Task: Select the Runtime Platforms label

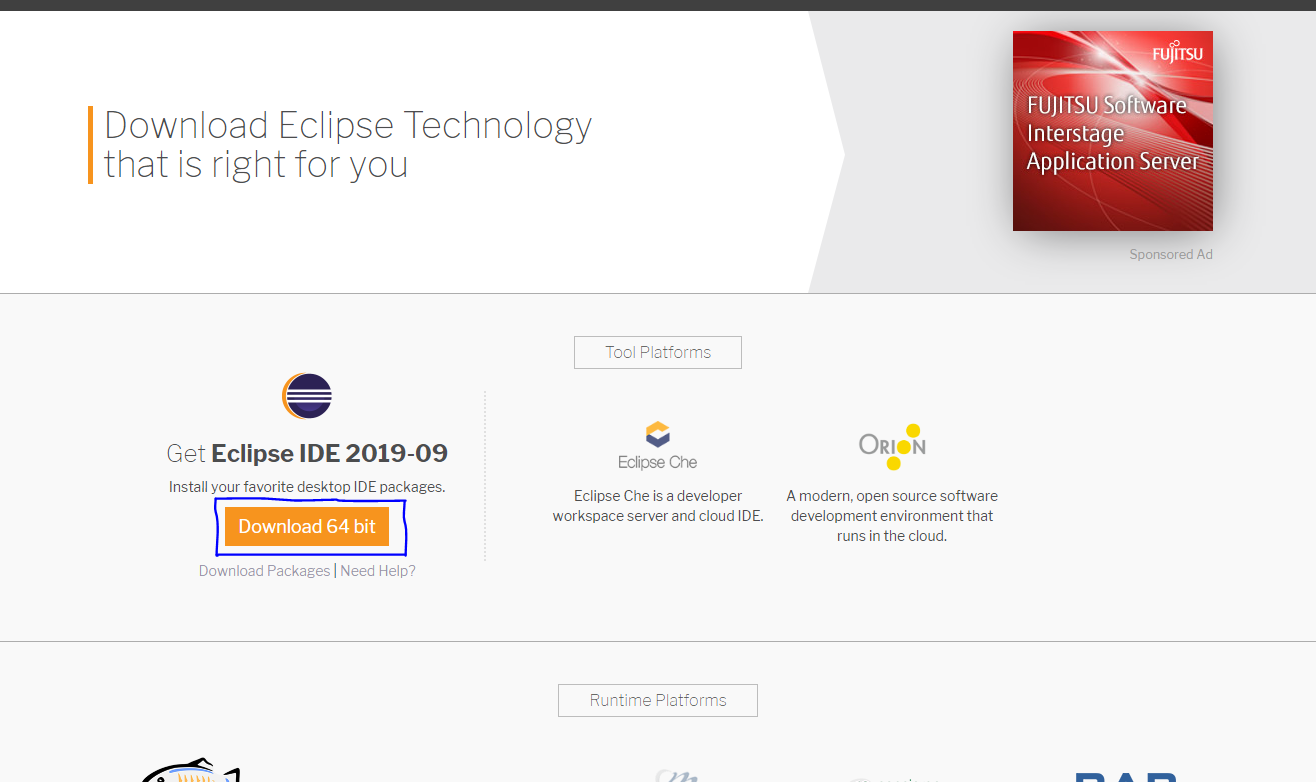Action: tap(658, 700)
